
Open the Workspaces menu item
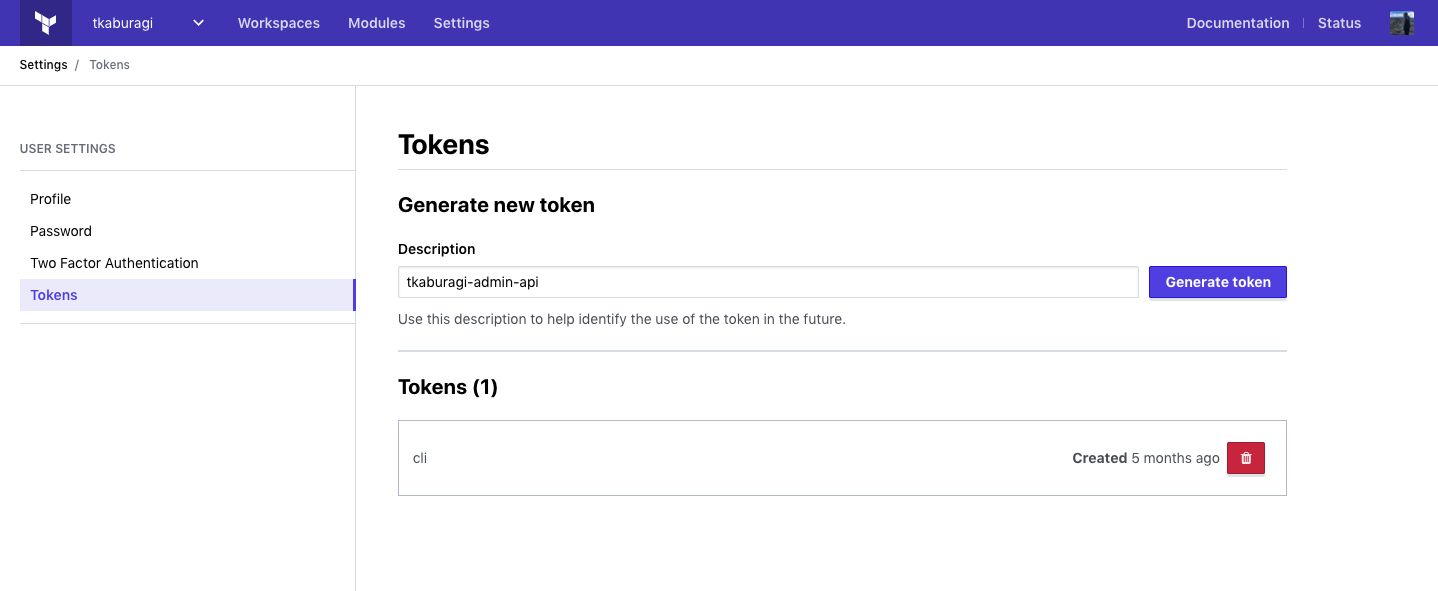click(x=278, y=23)
